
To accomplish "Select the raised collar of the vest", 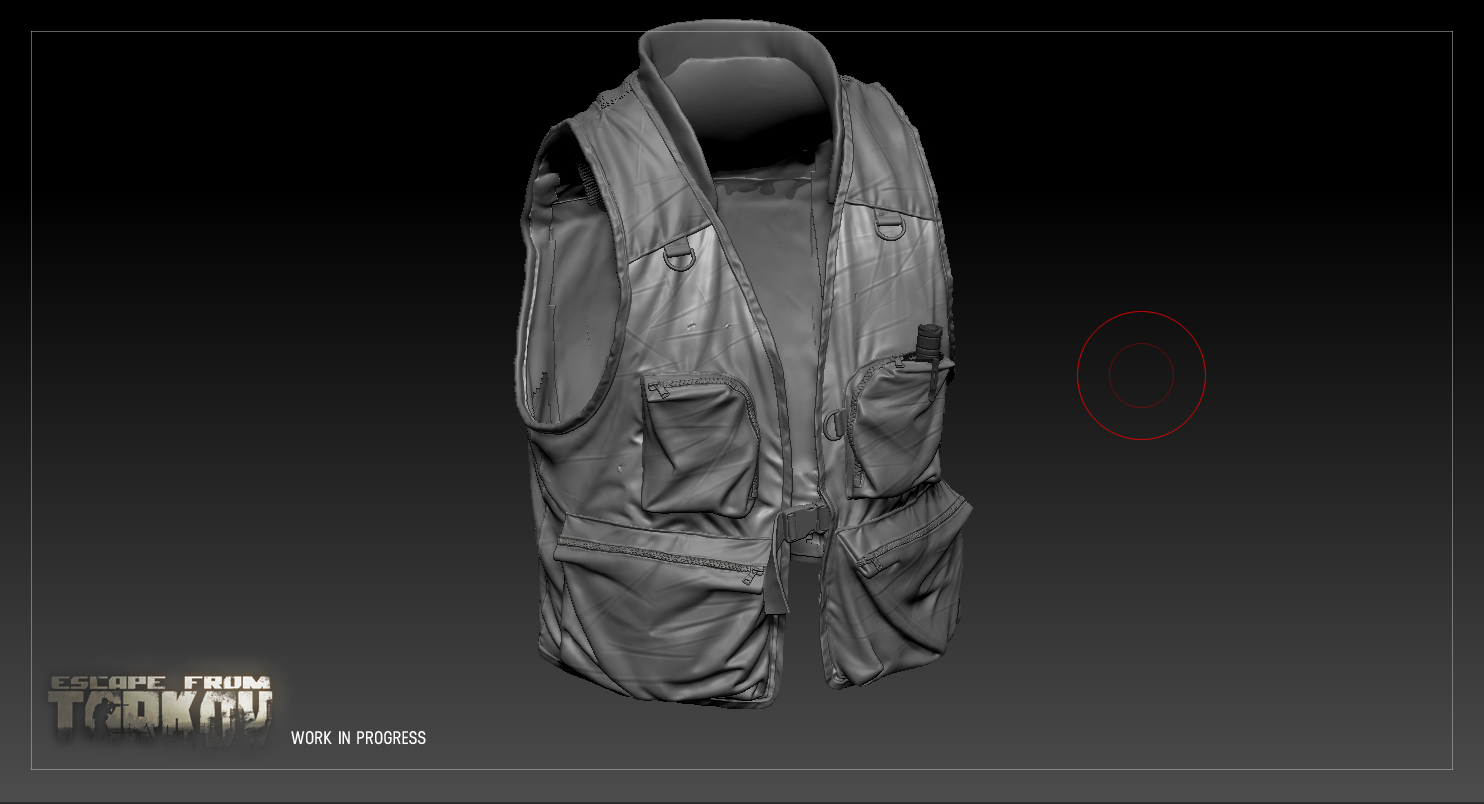I will pyautogui.click(x=738, y=80).
